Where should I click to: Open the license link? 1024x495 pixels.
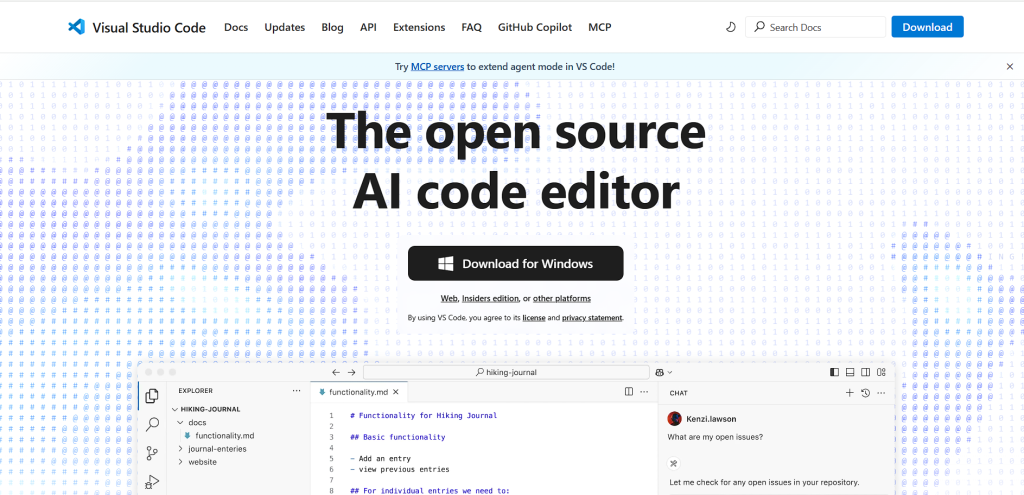(534, 318)
